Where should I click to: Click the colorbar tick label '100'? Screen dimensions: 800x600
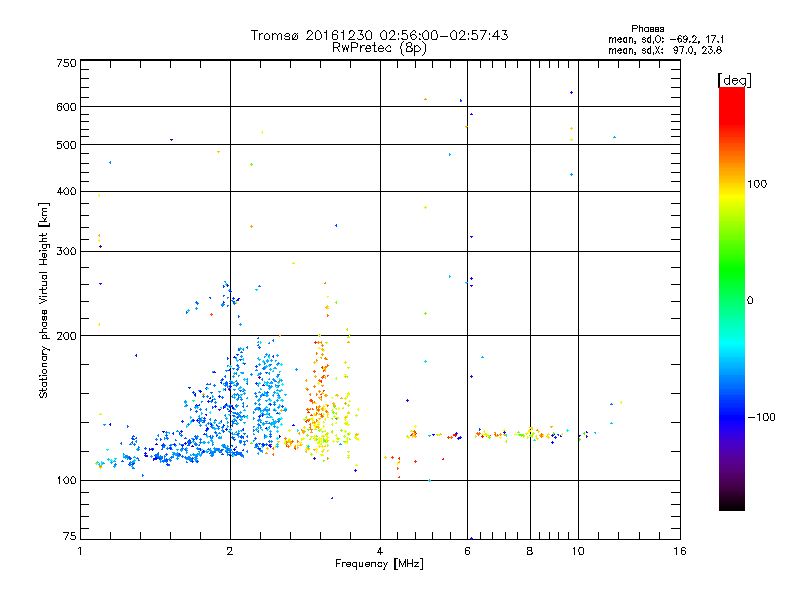(757, 184)
